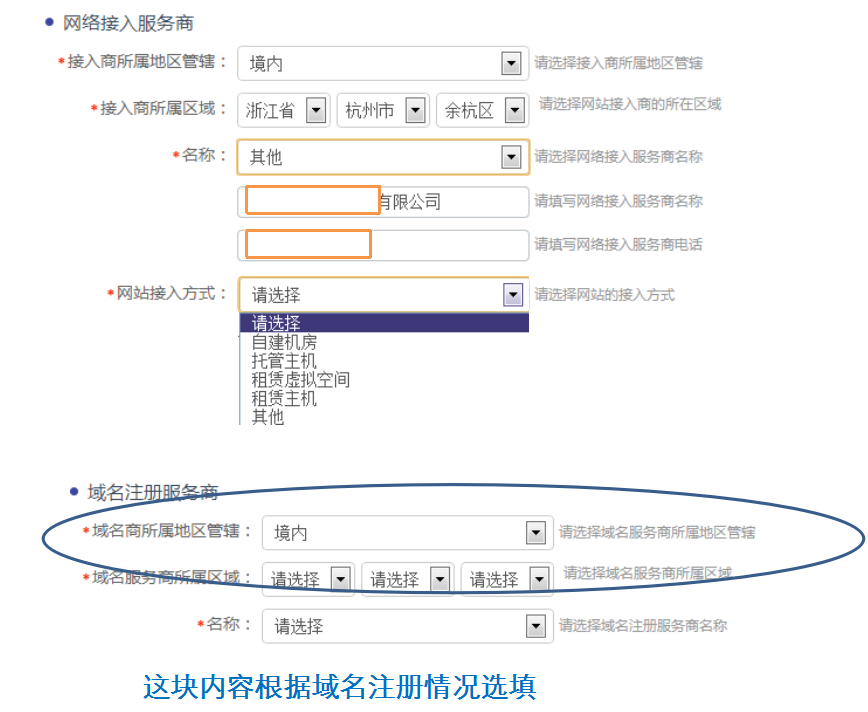Open the 网站接入方式 dropdown arrow
This screenshot has height=712, width=868.
tap(513, 294)
